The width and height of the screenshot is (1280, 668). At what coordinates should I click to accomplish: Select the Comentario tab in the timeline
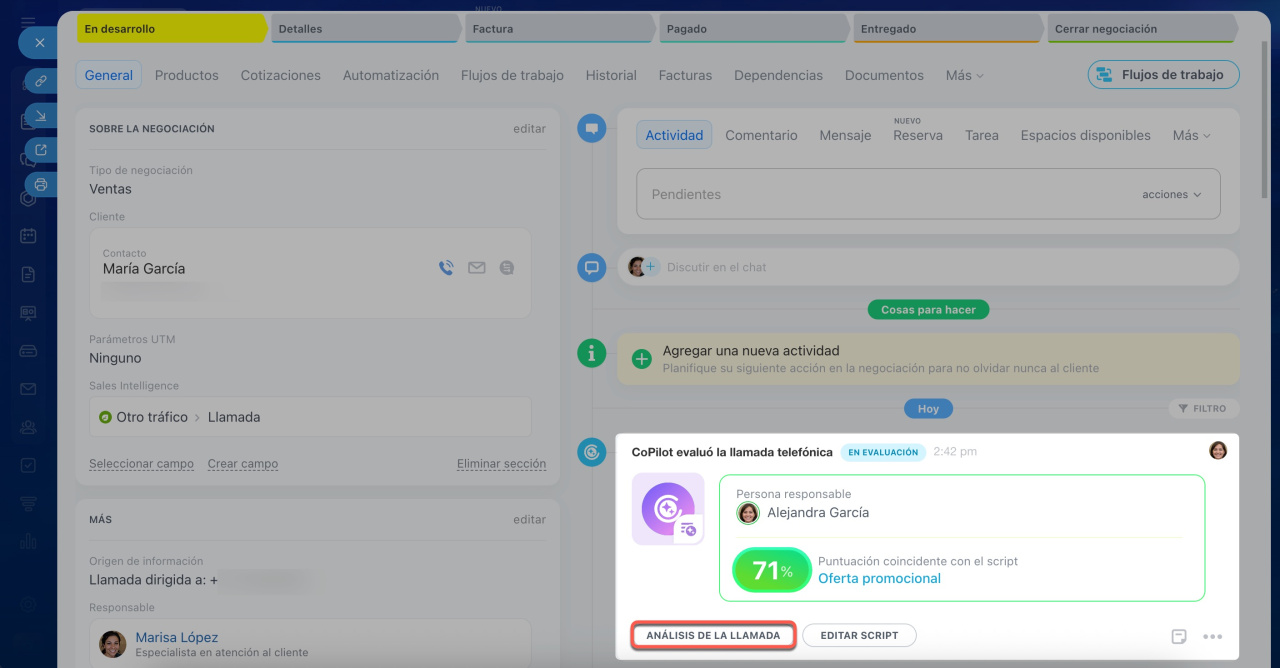click(x=761, y=135)
